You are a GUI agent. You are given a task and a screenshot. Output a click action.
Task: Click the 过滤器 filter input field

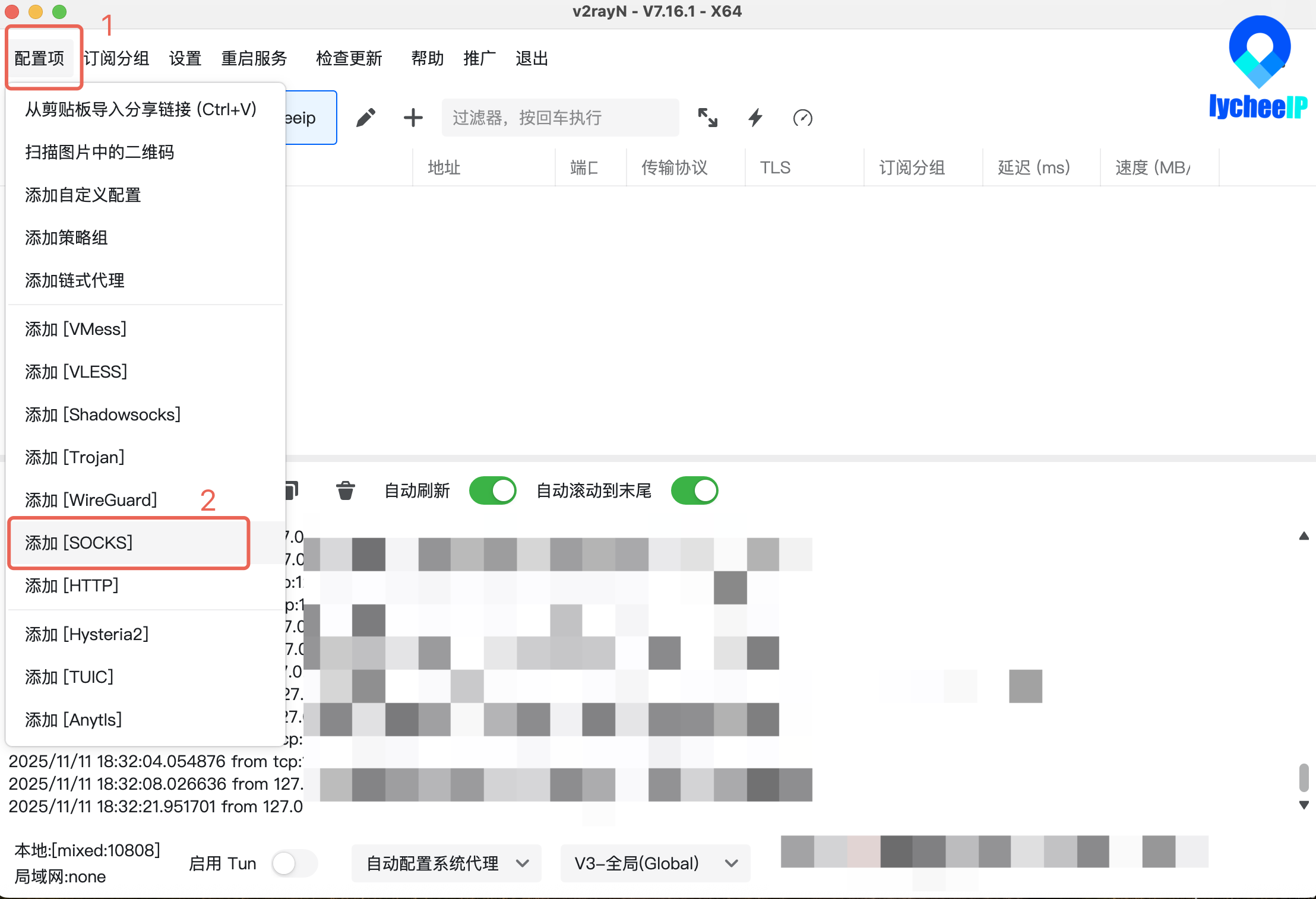(x=559, y=118)
